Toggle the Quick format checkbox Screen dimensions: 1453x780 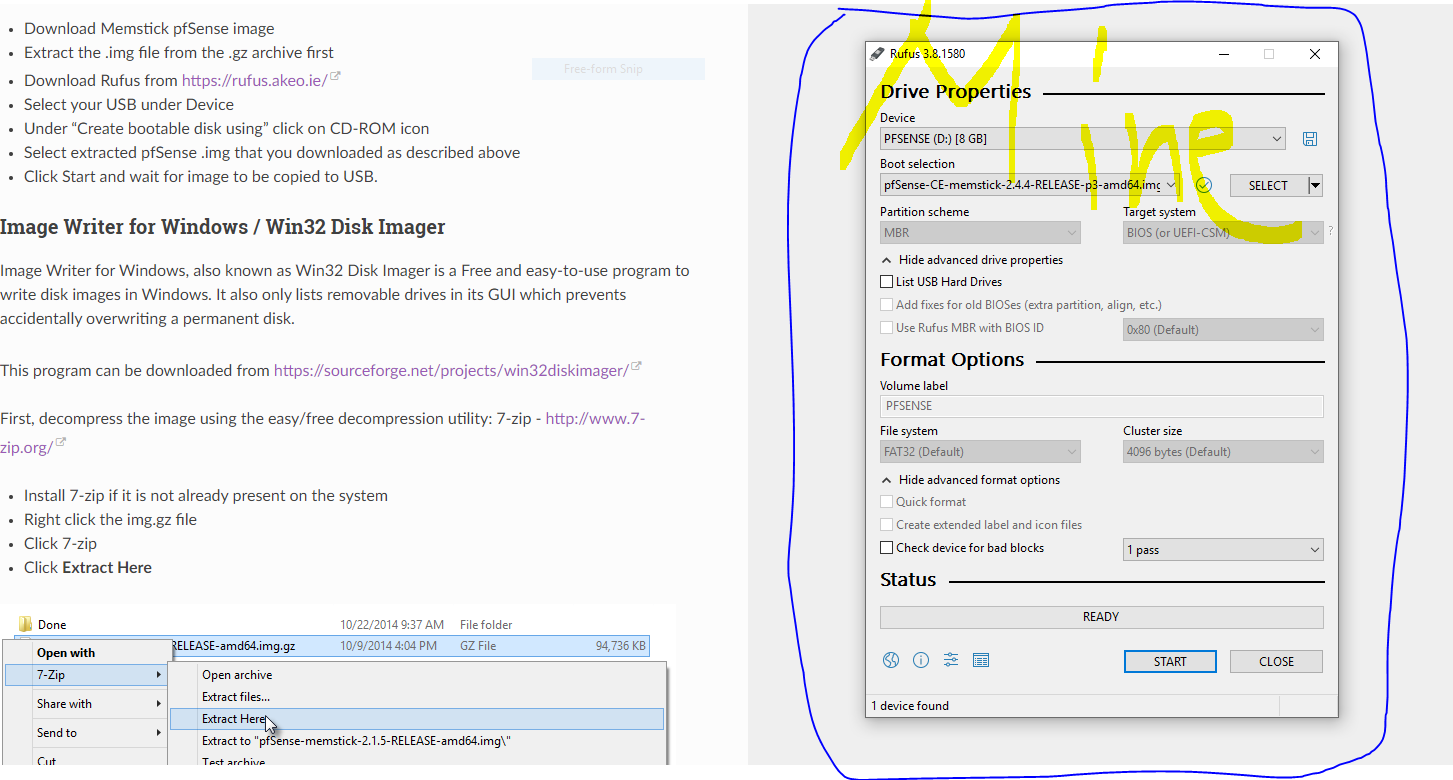click(x=886, y=502)
